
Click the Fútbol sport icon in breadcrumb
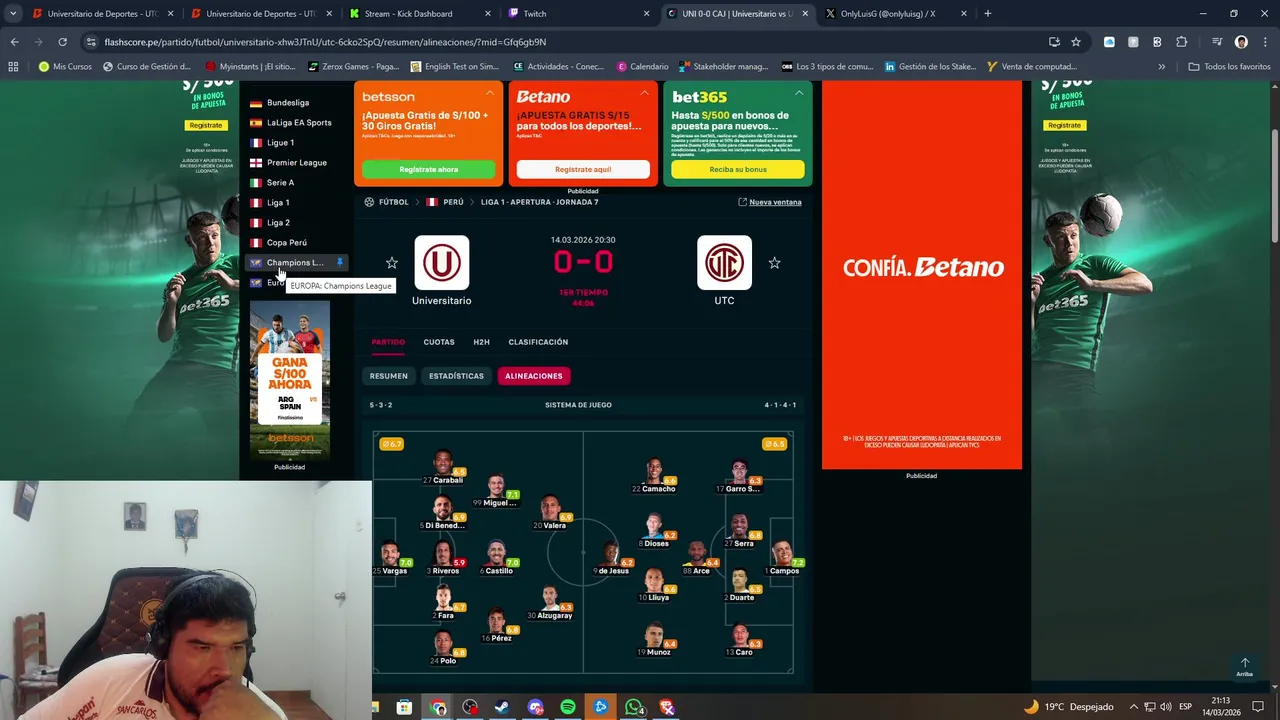click(369, 202)
